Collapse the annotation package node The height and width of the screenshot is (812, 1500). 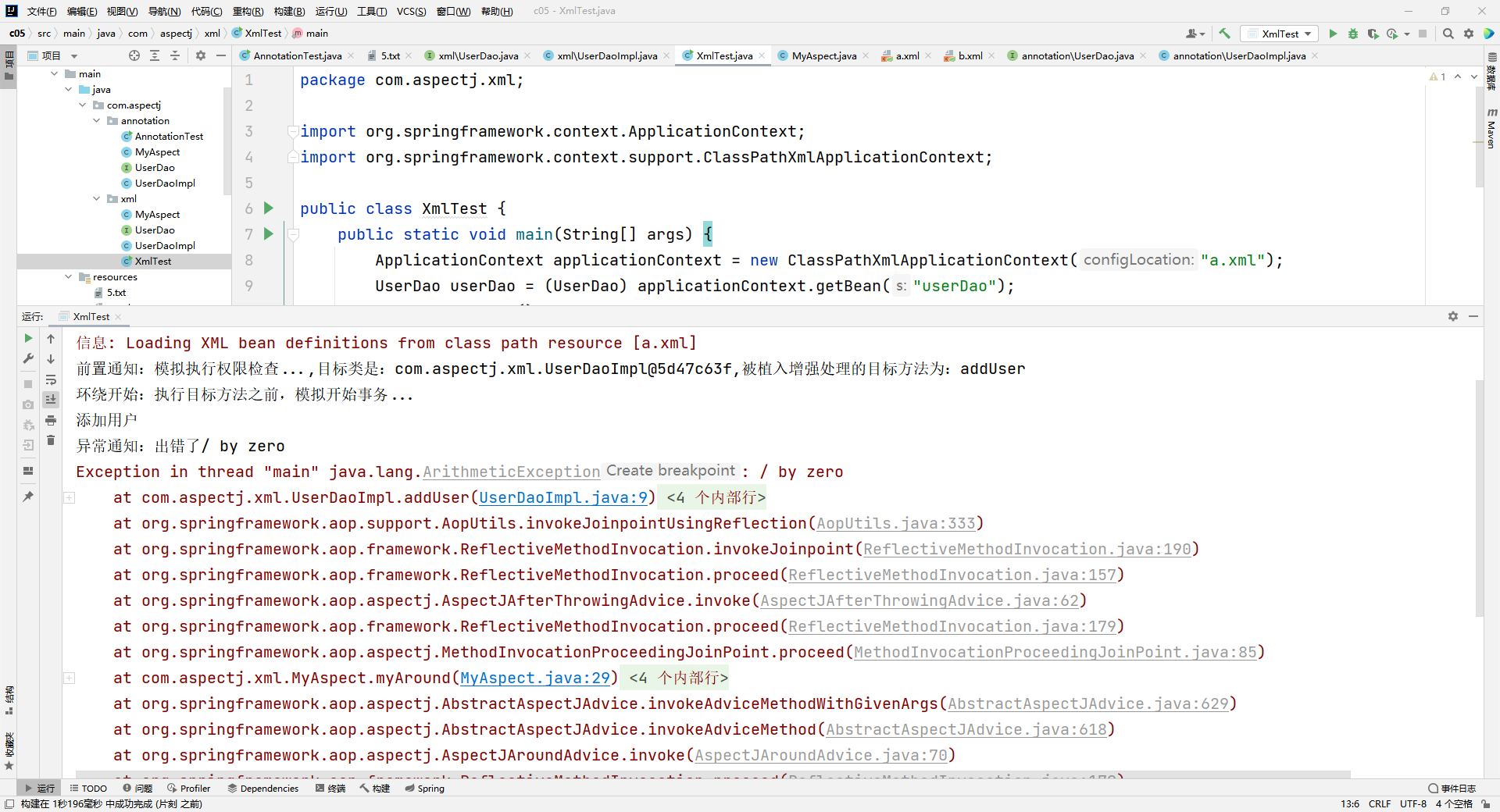pos(97,120)
